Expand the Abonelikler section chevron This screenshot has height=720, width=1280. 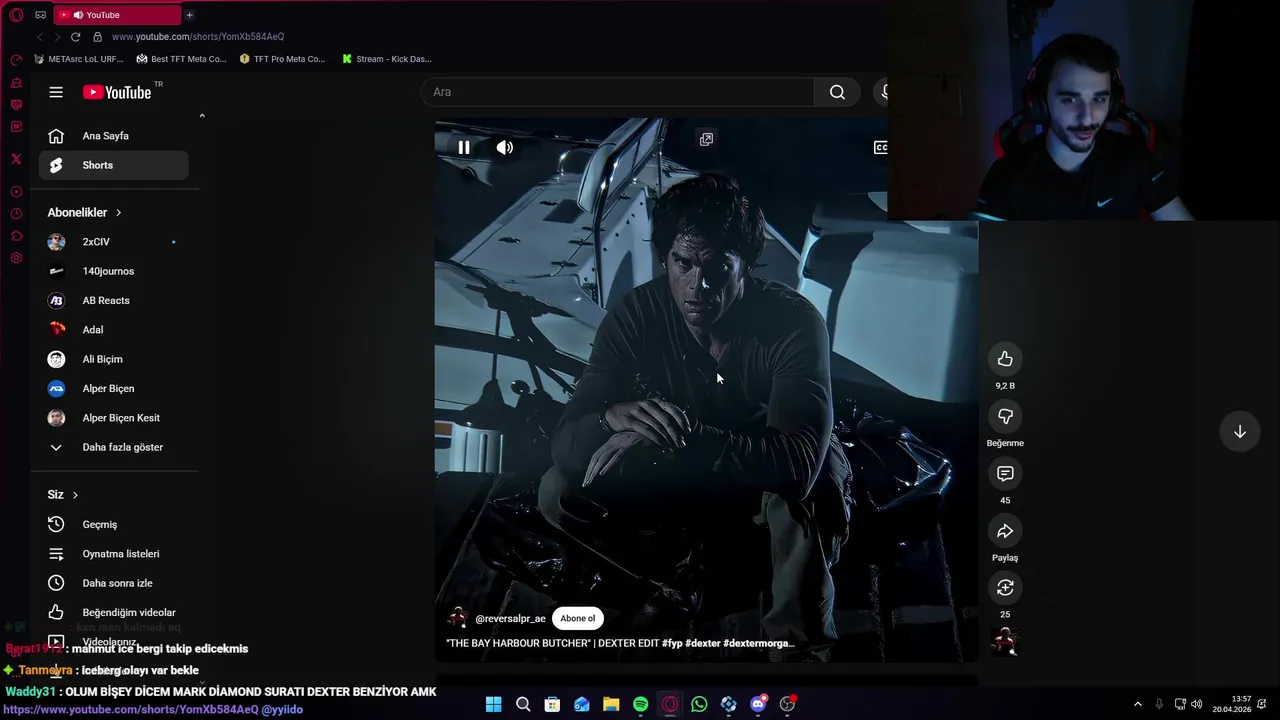(x=118, y=213)
